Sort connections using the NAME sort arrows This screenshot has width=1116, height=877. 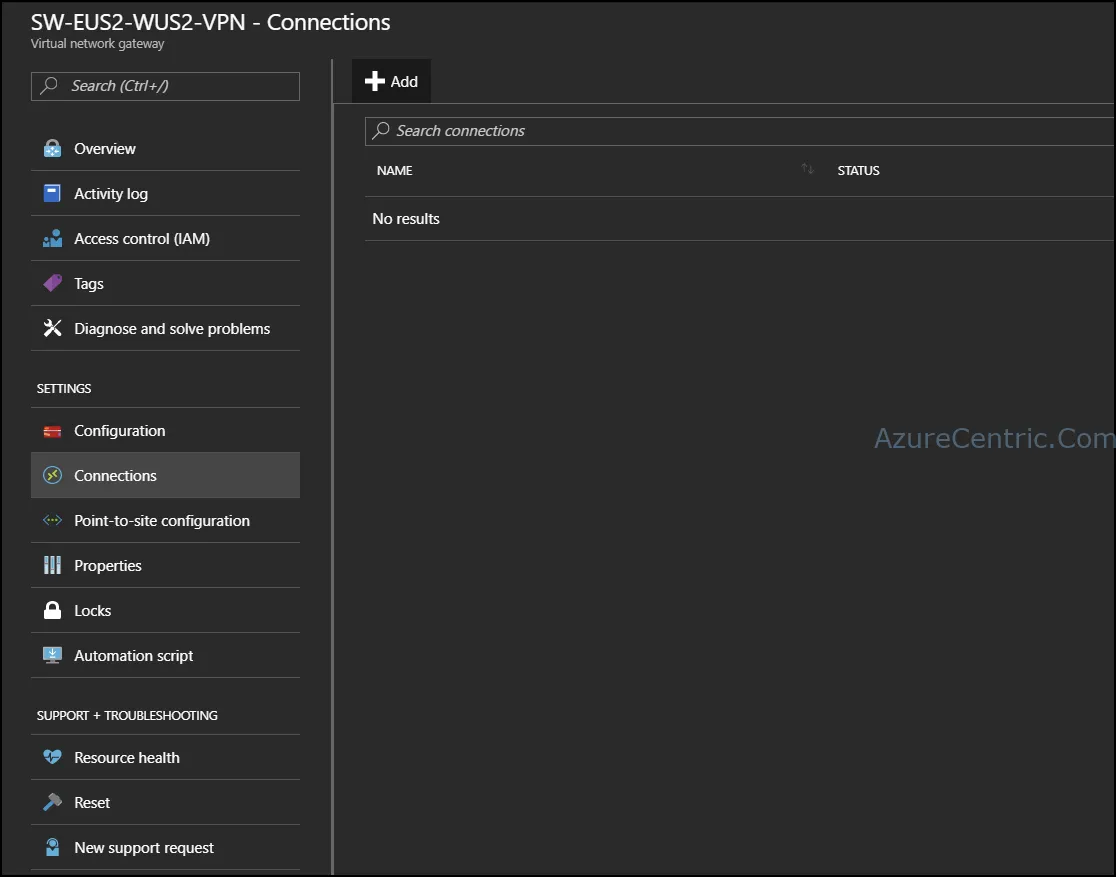tap(807, 169)
